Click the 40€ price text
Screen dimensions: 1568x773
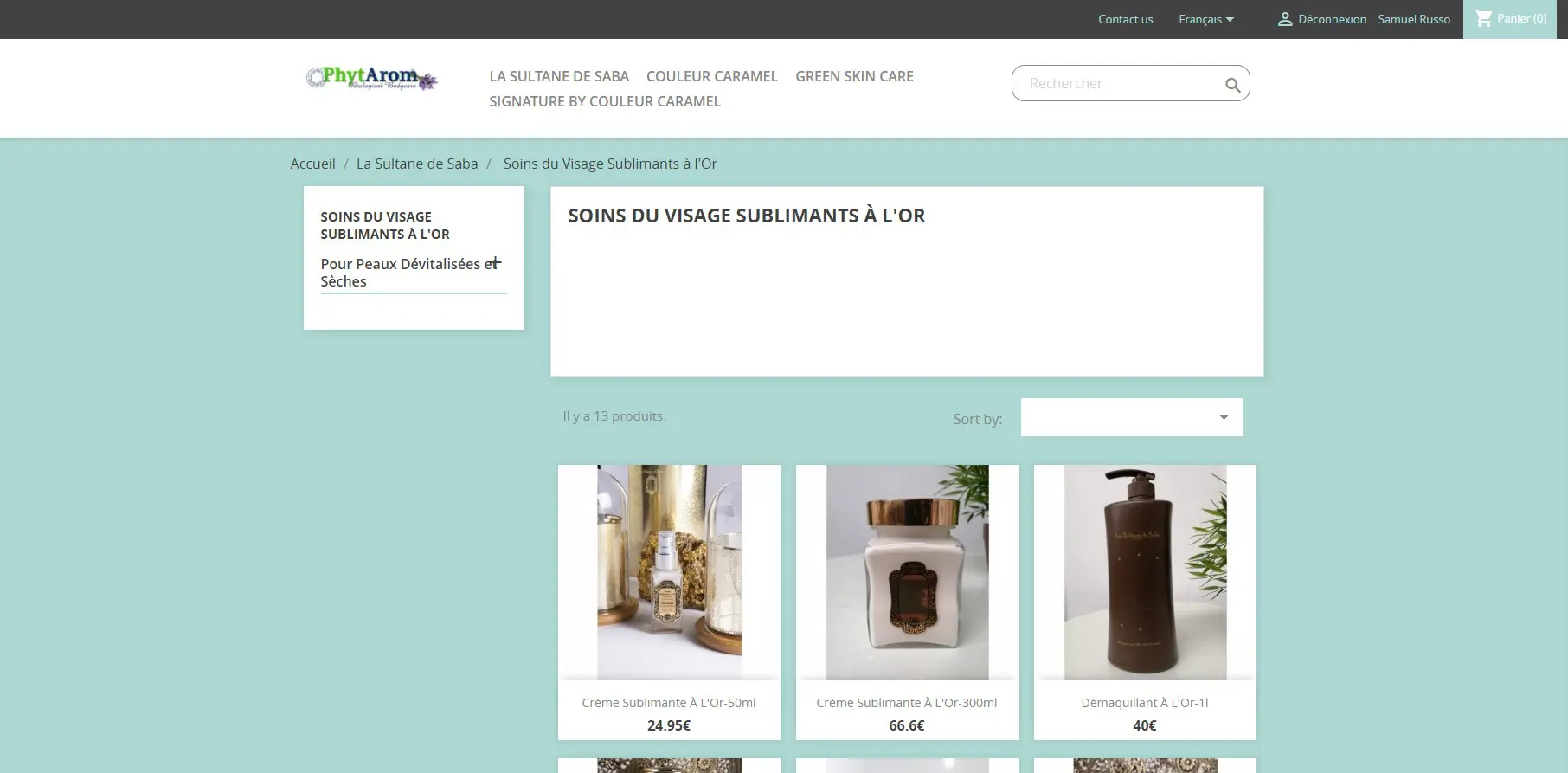(x=1145, y=725)
